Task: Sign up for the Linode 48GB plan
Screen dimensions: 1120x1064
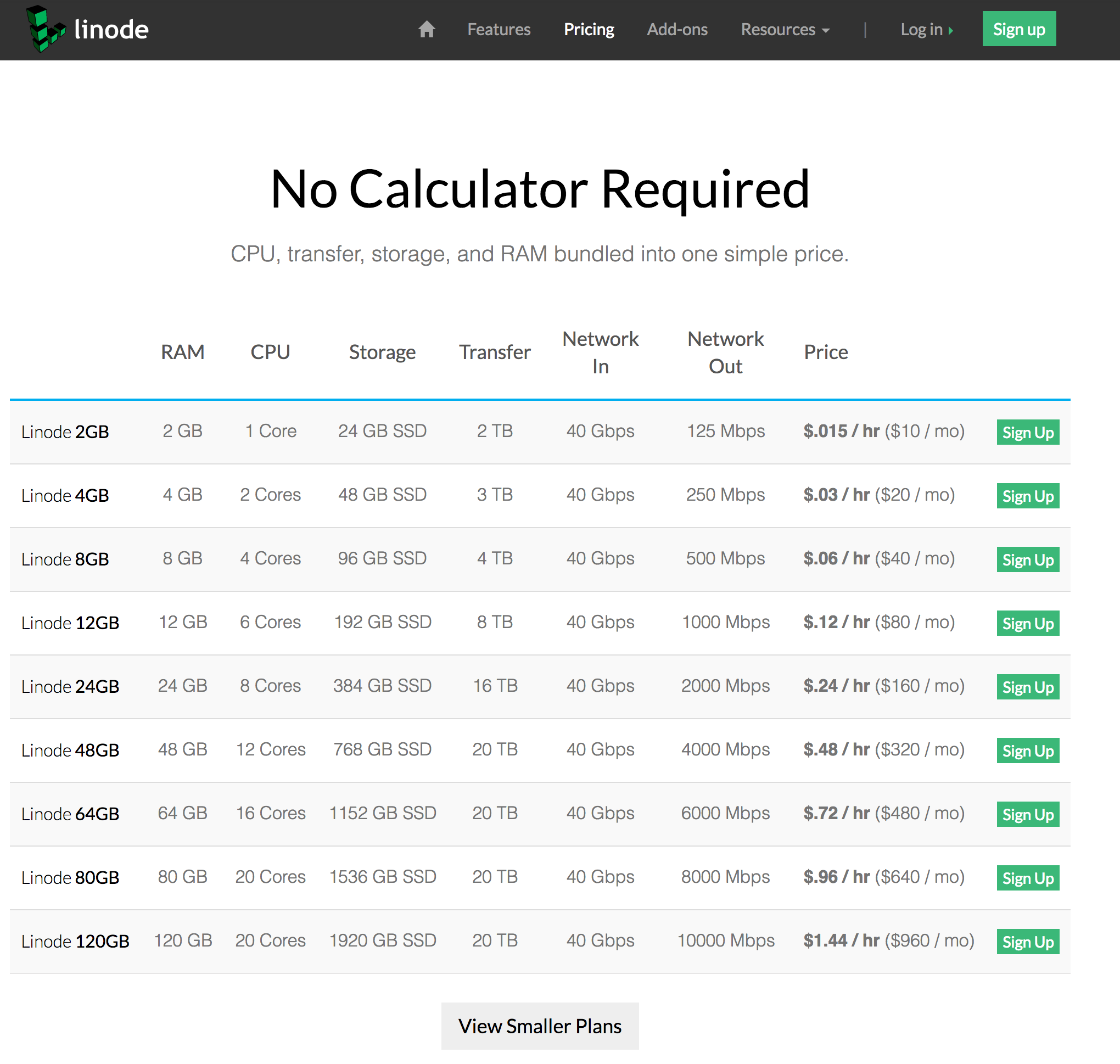Action: (x=1028, y=751)
